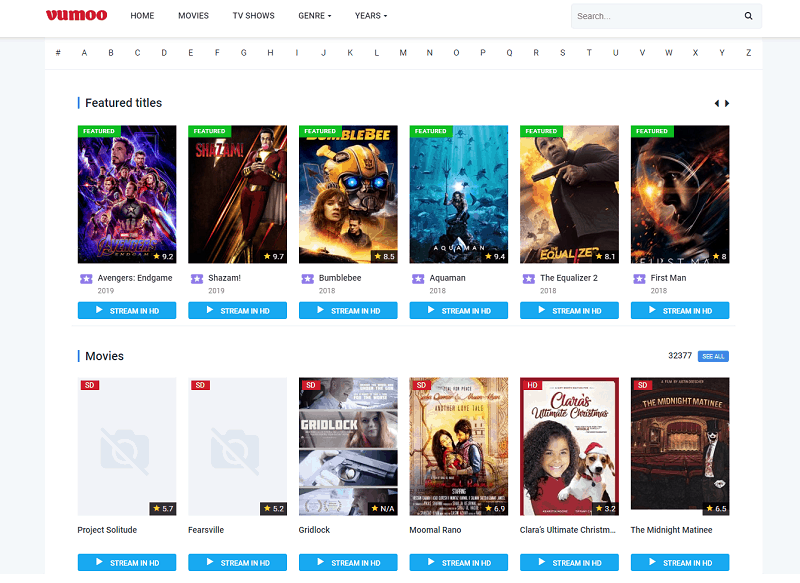Stream Project Solitude in HD
The image size is (800, 583).
[127, 562]
